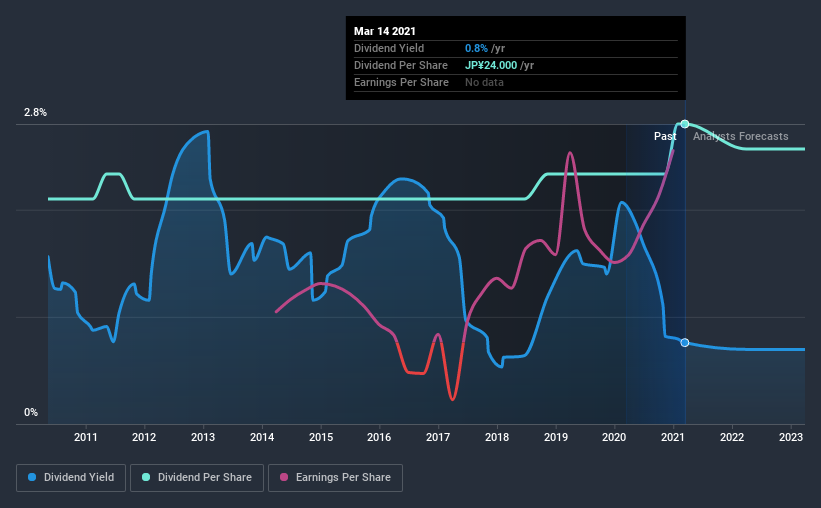Screen dimensions: 821x508
Task: Click the 2021 x-axis label
Action: tap(673, 437)
